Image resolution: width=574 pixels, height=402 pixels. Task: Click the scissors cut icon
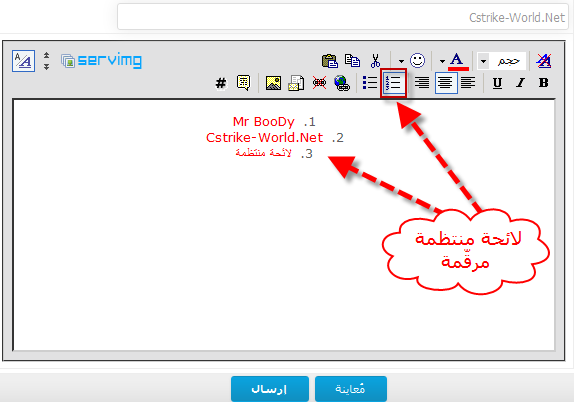[x=375, y=61]
